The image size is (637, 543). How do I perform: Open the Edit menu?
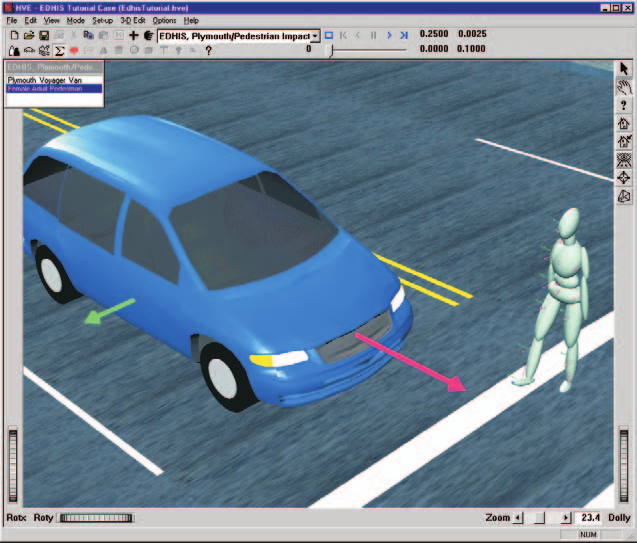tap(30, 20)
